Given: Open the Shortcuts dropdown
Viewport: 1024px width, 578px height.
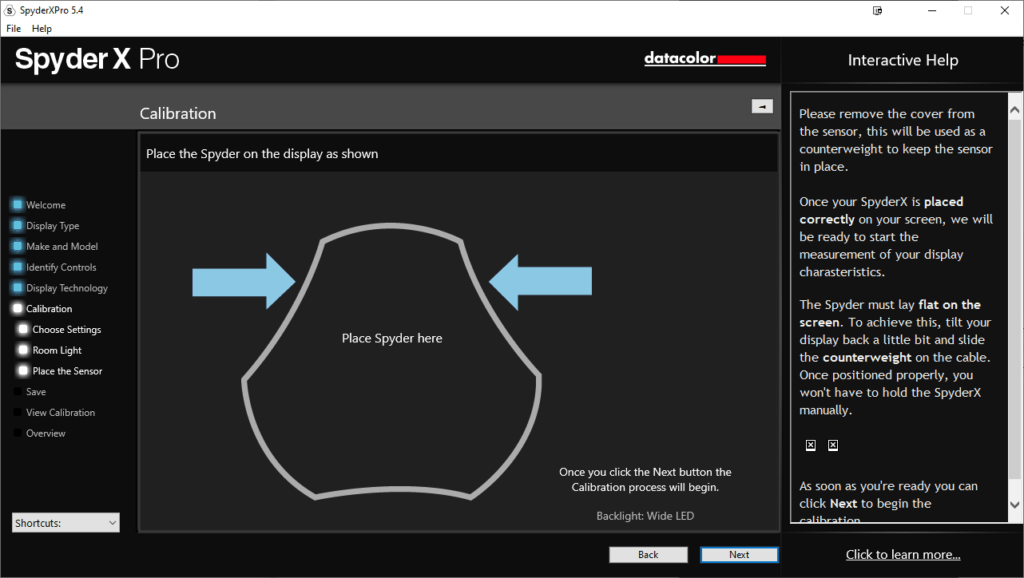Looking at the screenshot, I should pos(66,522).
